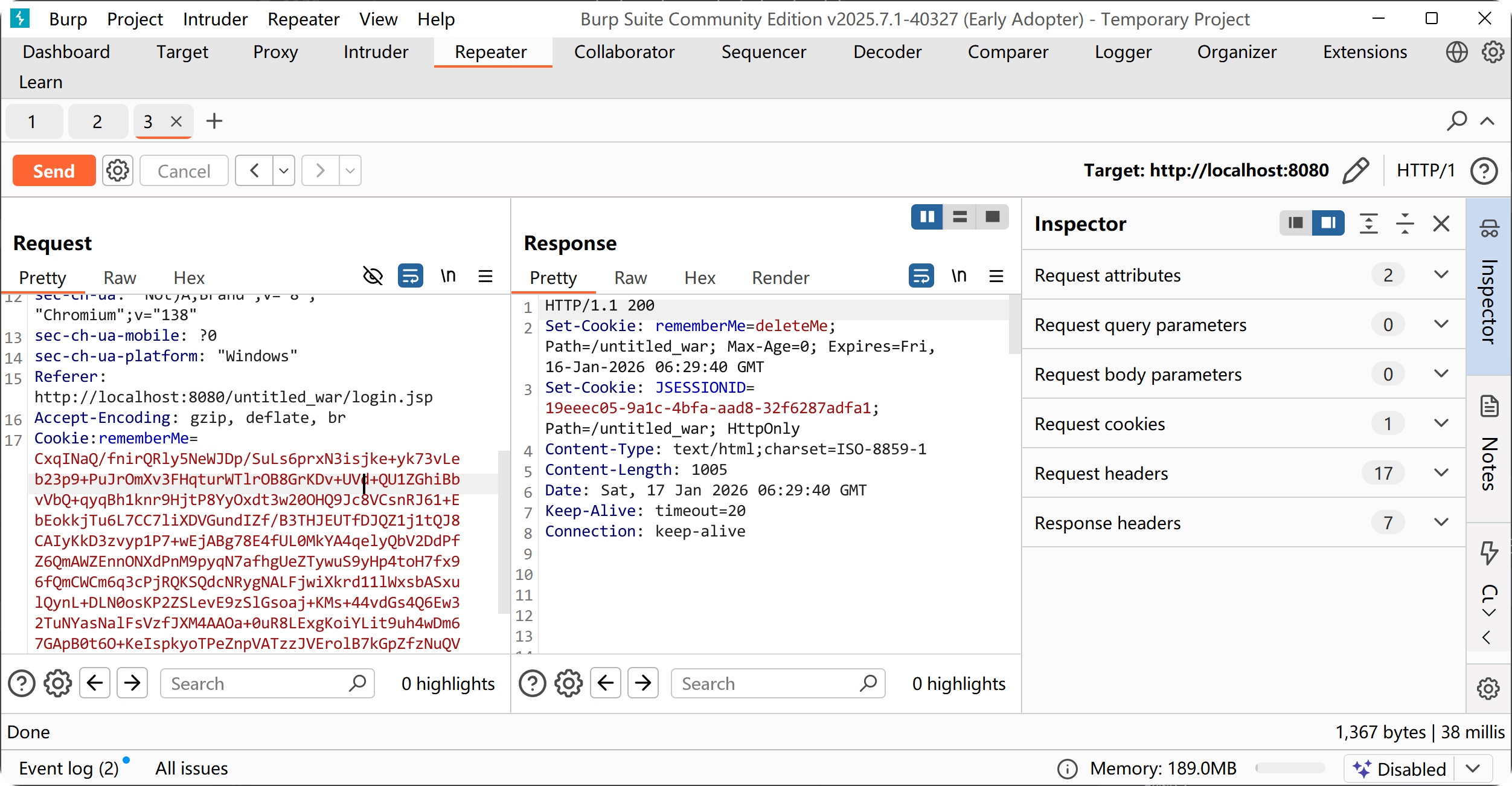Open the Event log

point(69,768)
